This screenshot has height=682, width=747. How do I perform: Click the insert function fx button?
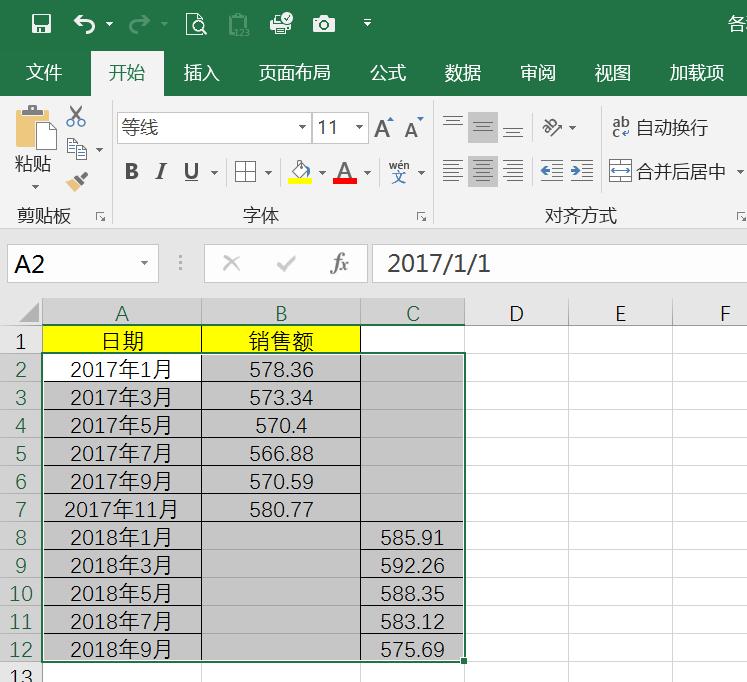point(339,263)
